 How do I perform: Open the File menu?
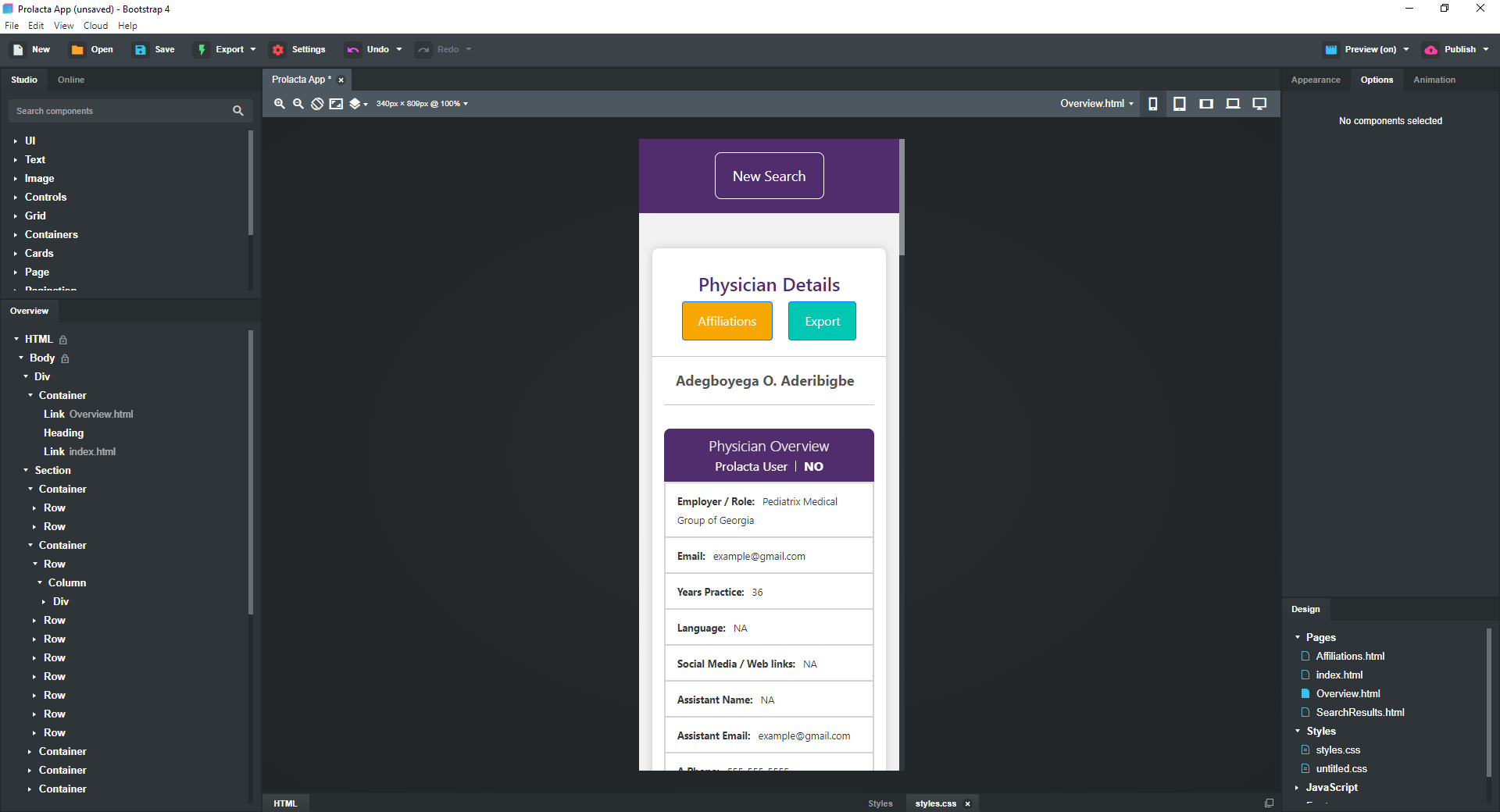tap(12, 26)
